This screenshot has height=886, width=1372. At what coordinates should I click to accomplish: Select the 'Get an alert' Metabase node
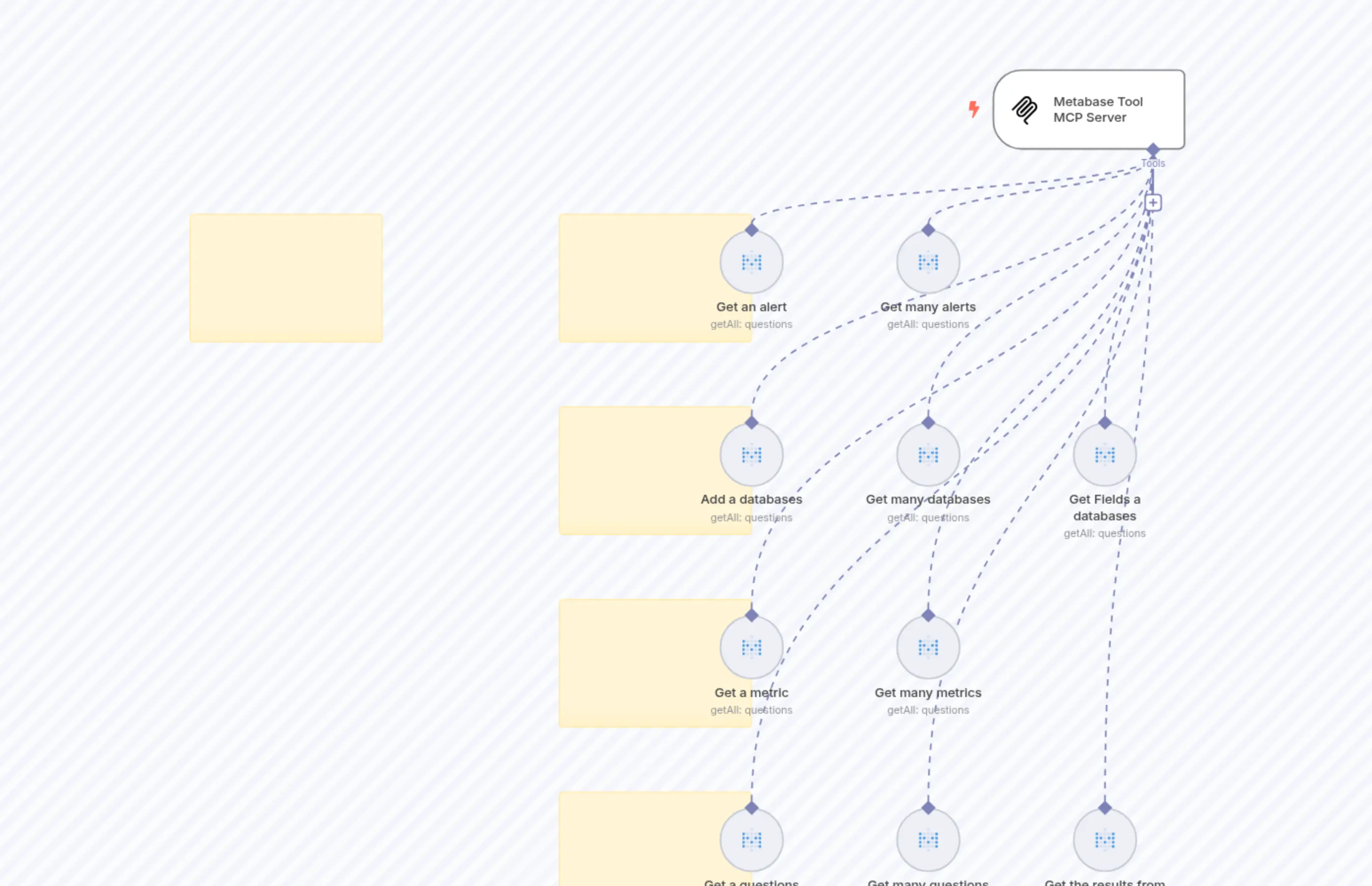[x=752, y=262]
